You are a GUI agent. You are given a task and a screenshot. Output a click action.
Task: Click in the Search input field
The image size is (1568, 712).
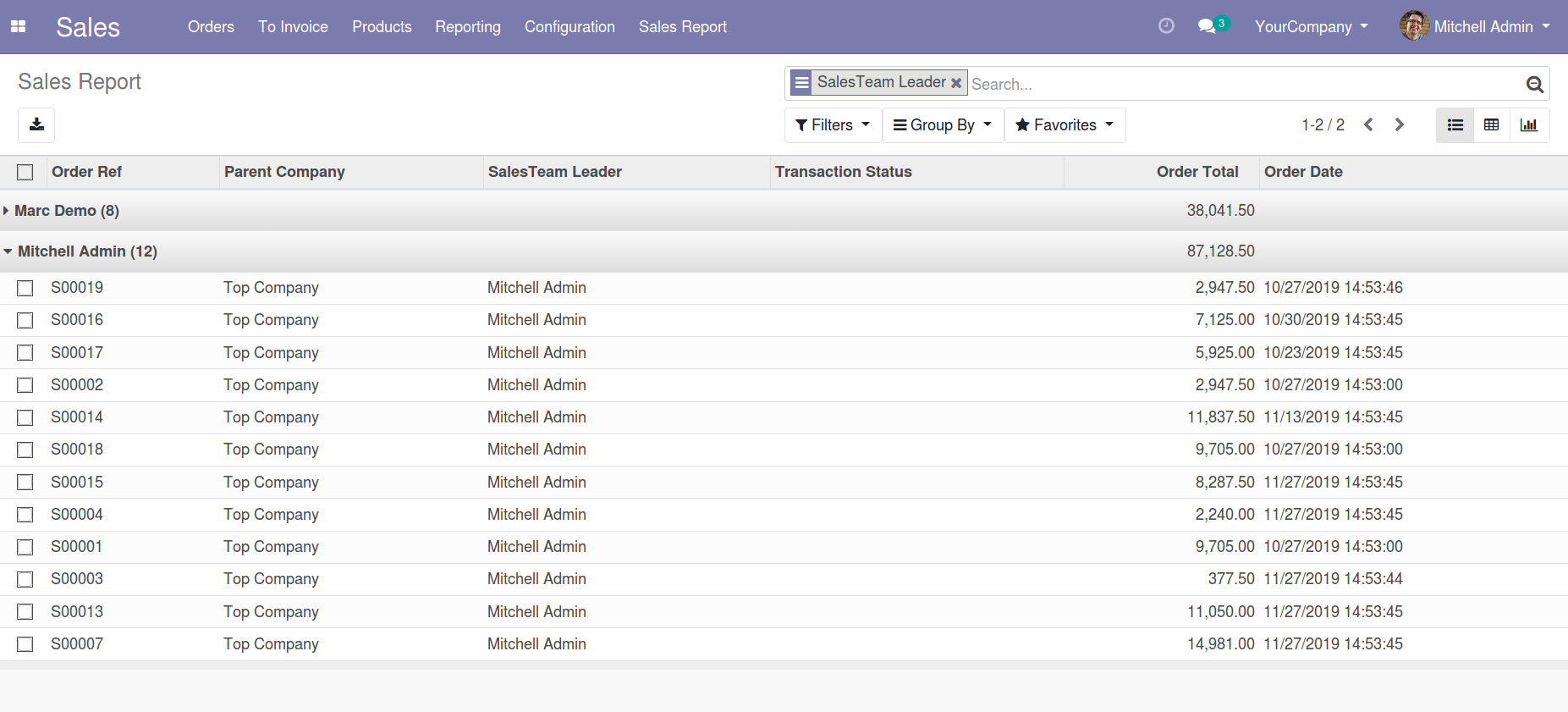pyautogui.click(x=1244, y=84)
